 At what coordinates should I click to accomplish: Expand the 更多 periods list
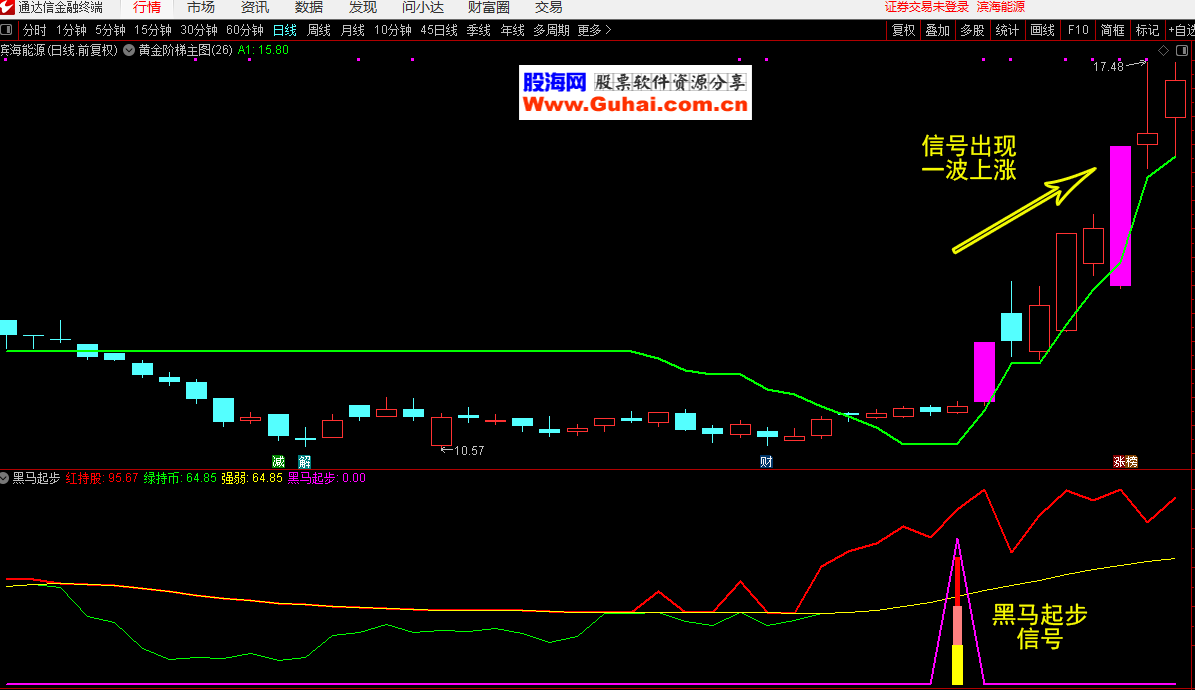[x=594, y=31]
